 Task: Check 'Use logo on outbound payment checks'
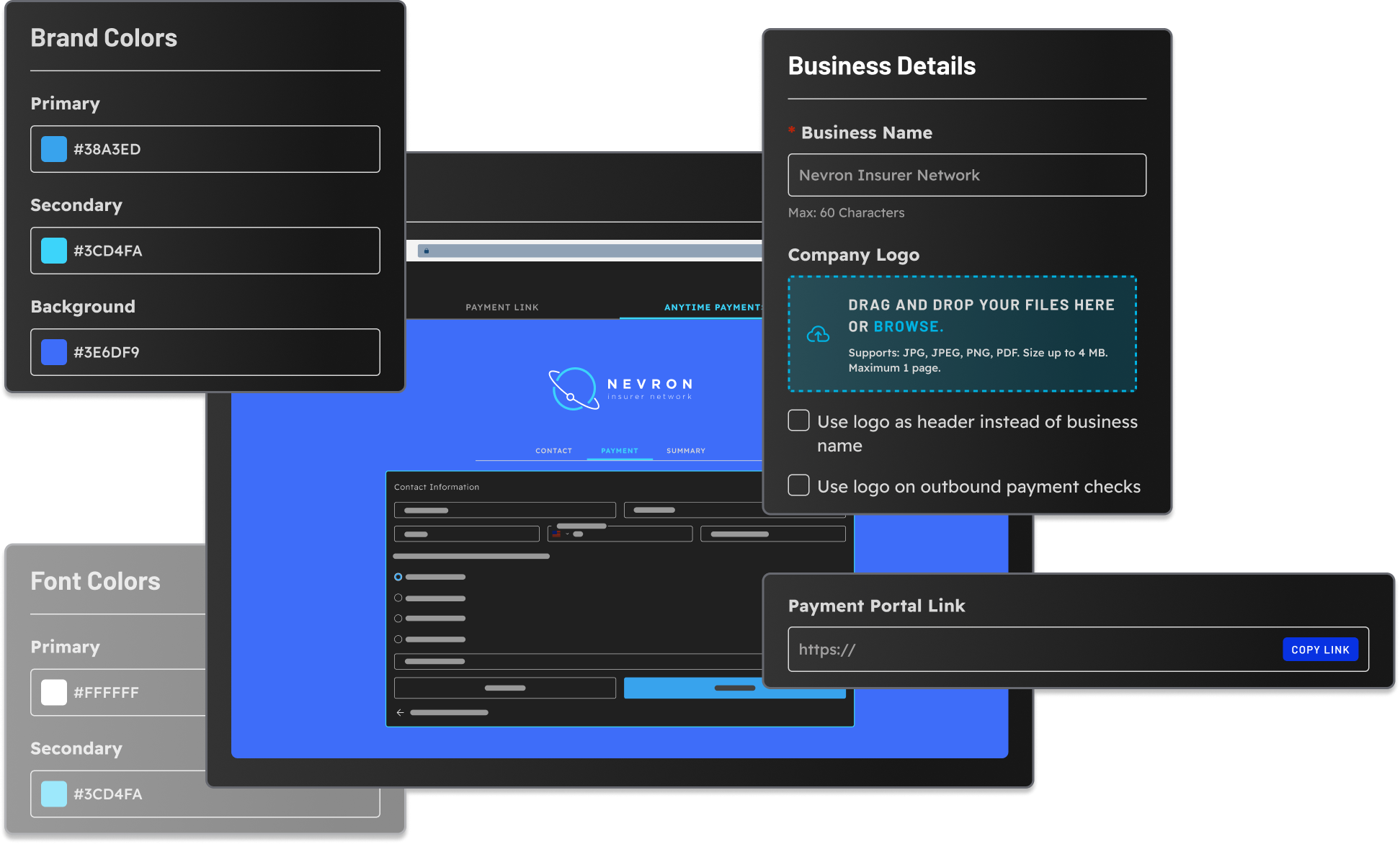(798, 485)
